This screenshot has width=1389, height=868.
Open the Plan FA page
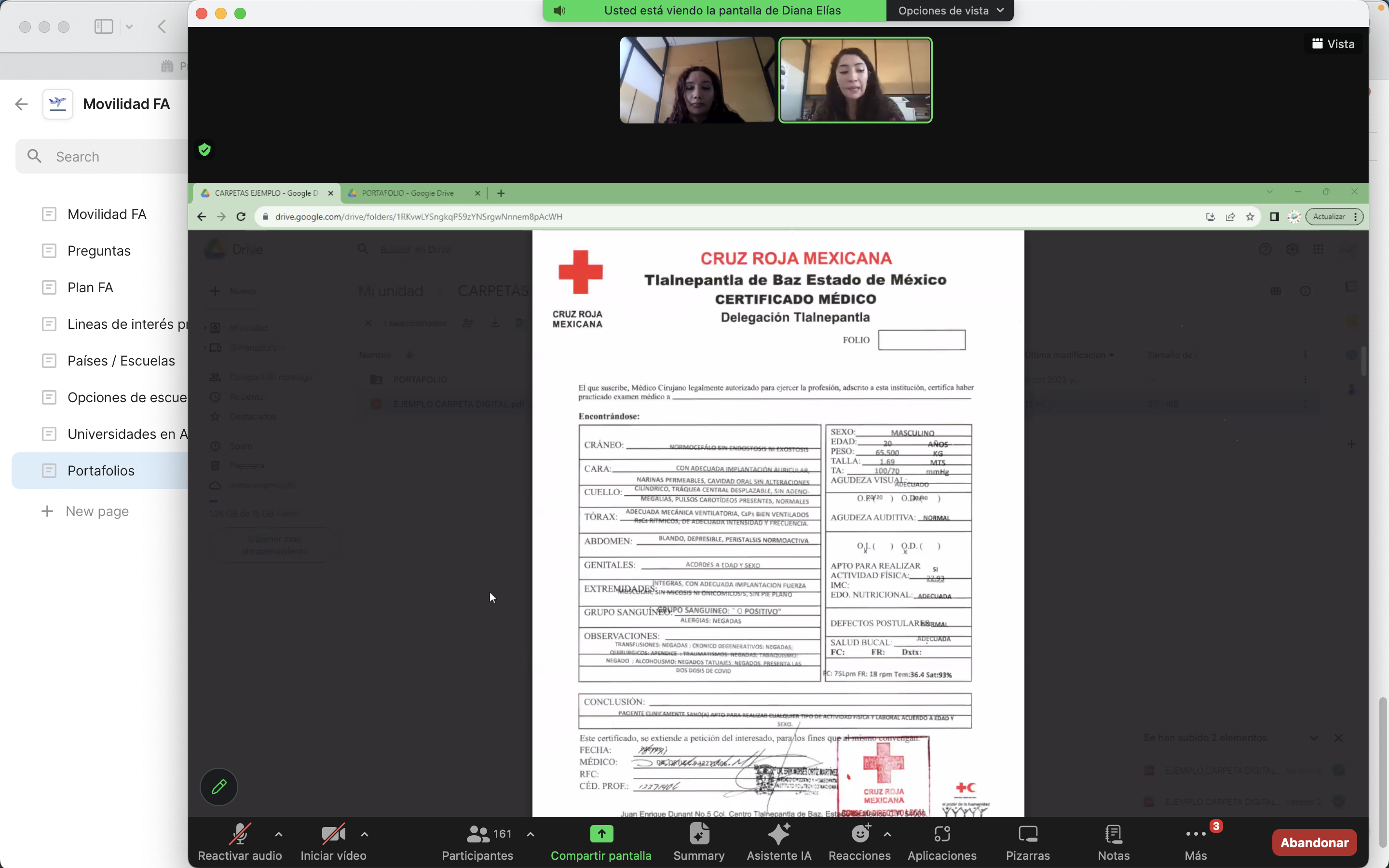click(90, 287)
